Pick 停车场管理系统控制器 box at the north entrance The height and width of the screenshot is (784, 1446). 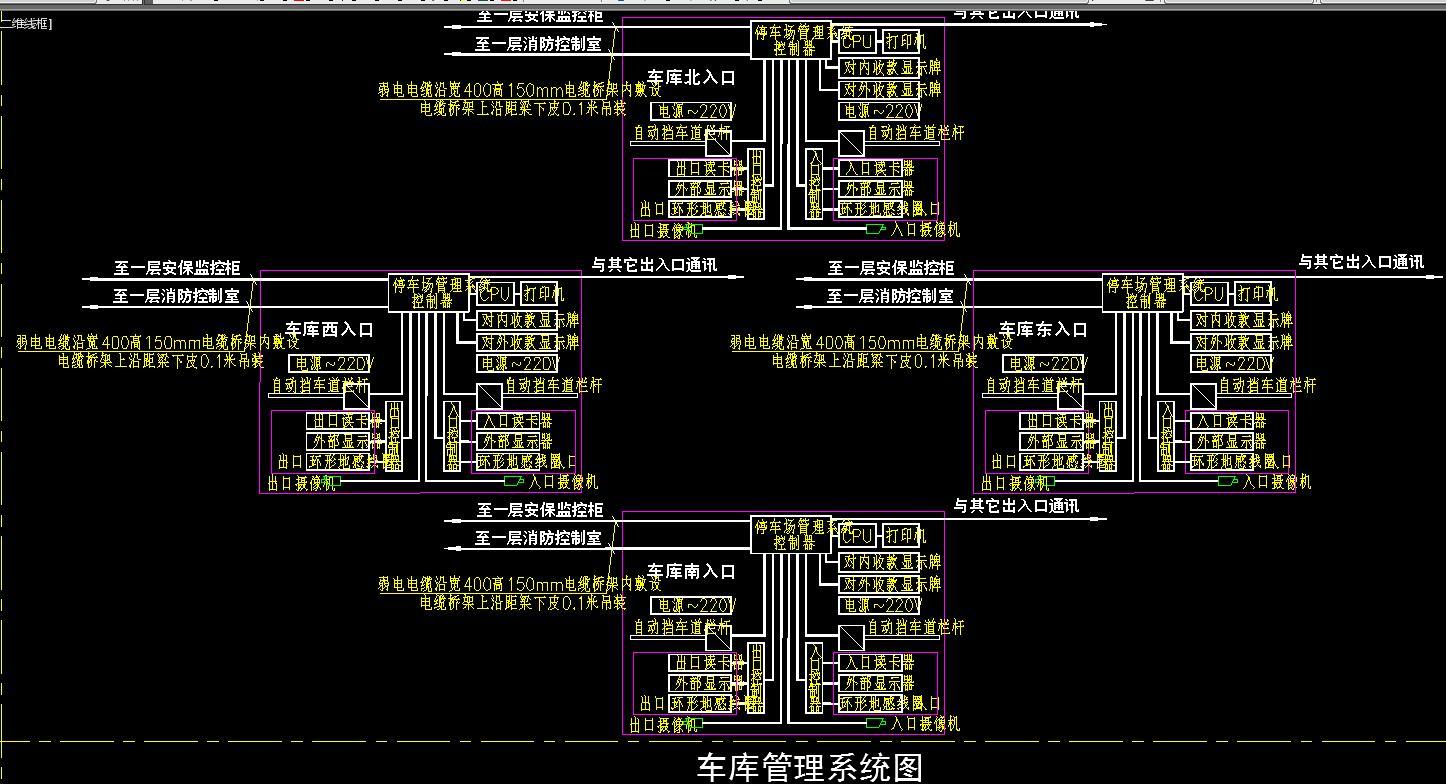point(790,40)
